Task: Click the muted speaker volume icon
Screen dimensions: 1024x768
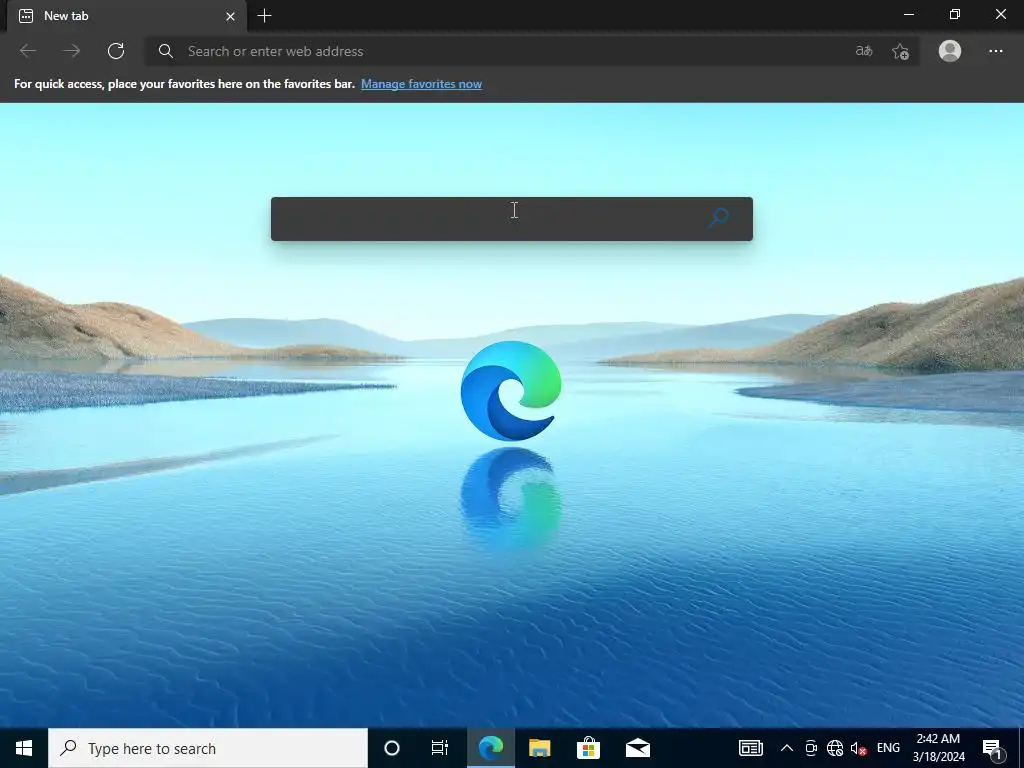Action: [858, 748]
